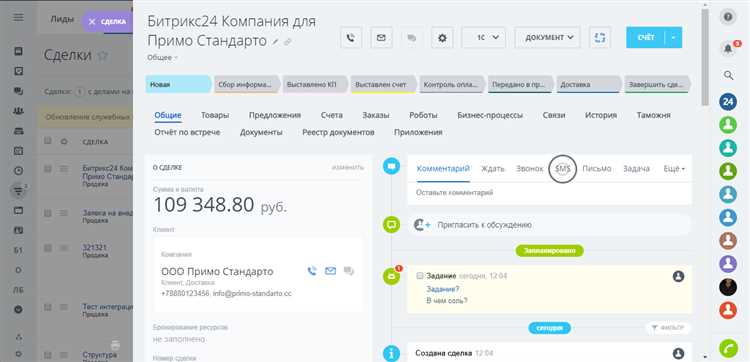Click green phone call button at bottom right
This screenshot has width=750, height=362.
tap(728, 349)
